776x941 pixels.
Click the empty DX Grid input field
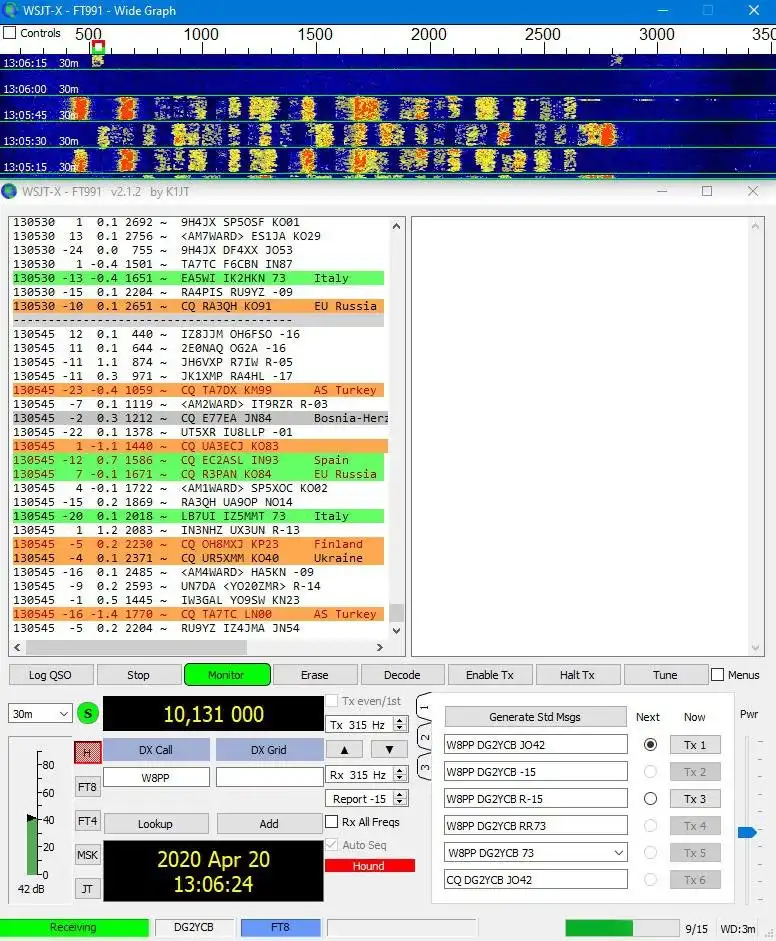point(269,777)
